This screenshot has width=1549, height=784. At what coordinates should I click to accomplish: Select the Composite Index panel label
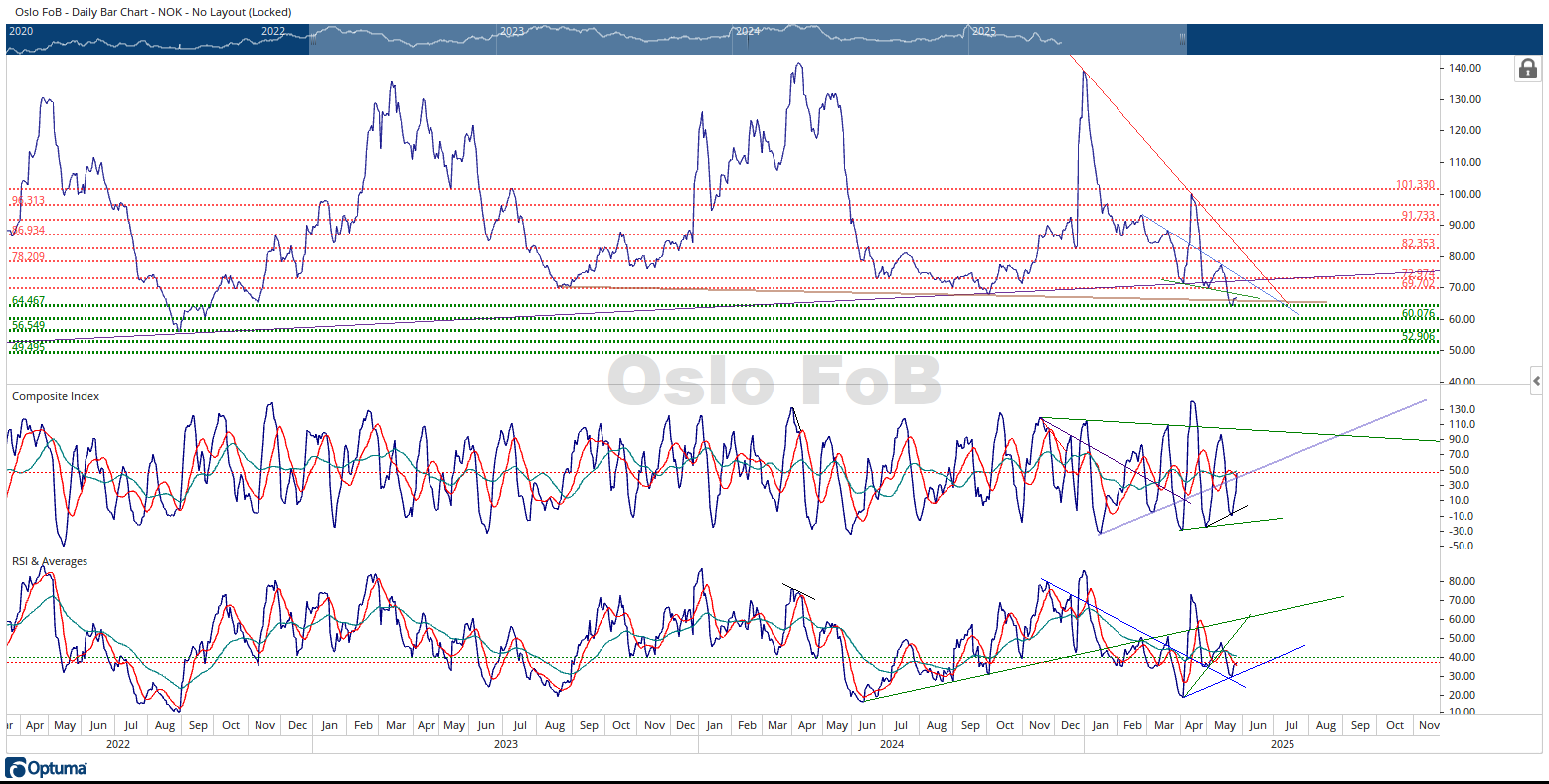[x=56, y=396]
